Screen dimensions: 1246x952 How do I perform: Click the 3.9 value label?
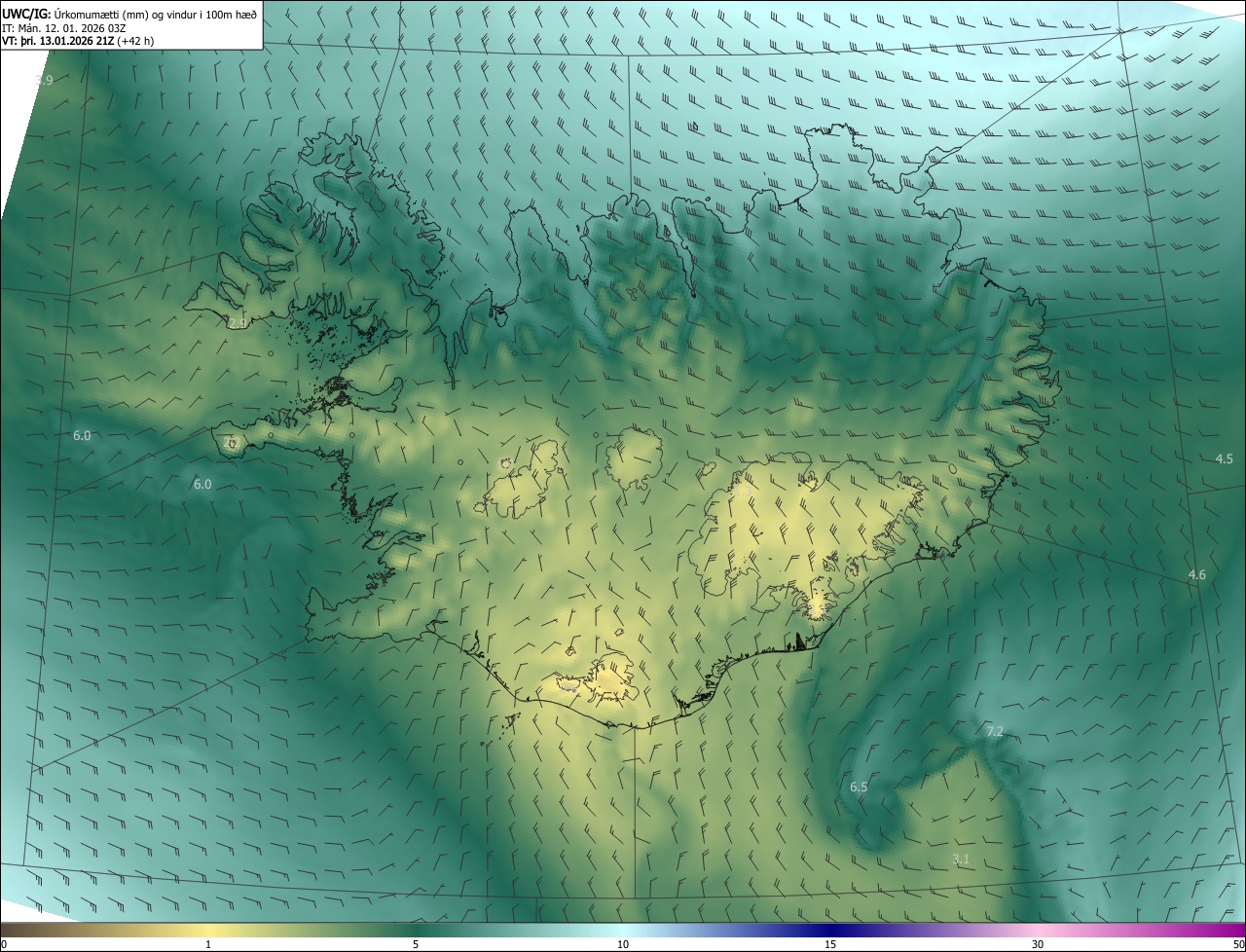(44, 80)
